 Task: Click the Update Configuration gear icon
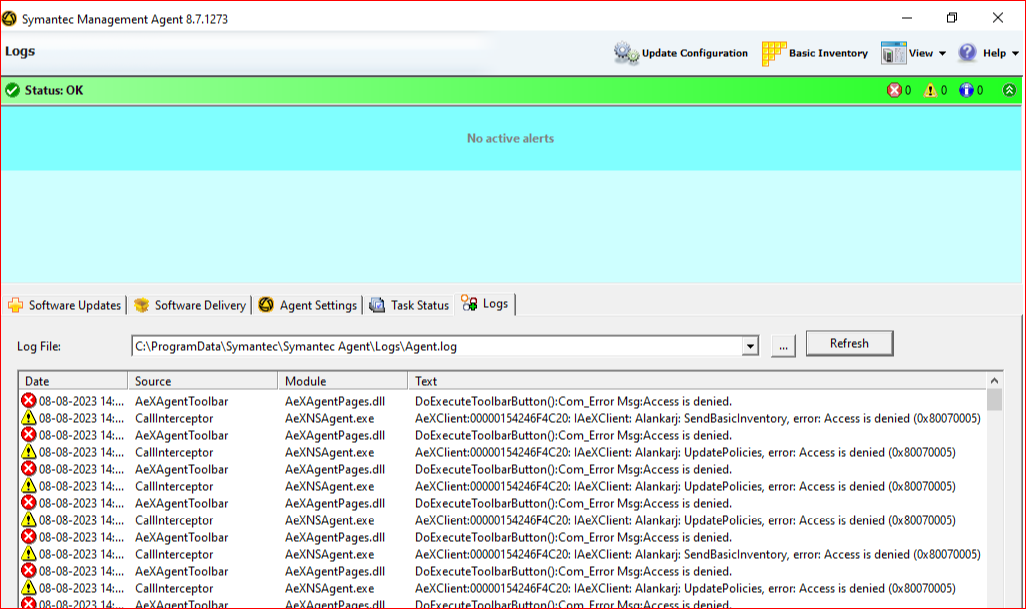(x=626, y=53)
